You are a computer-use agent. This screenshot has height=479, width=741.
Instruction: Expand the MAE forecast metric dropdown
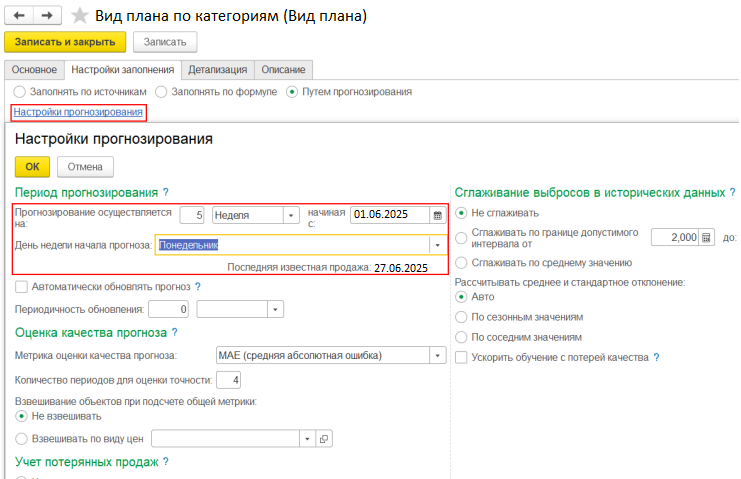tap(437, 355)
